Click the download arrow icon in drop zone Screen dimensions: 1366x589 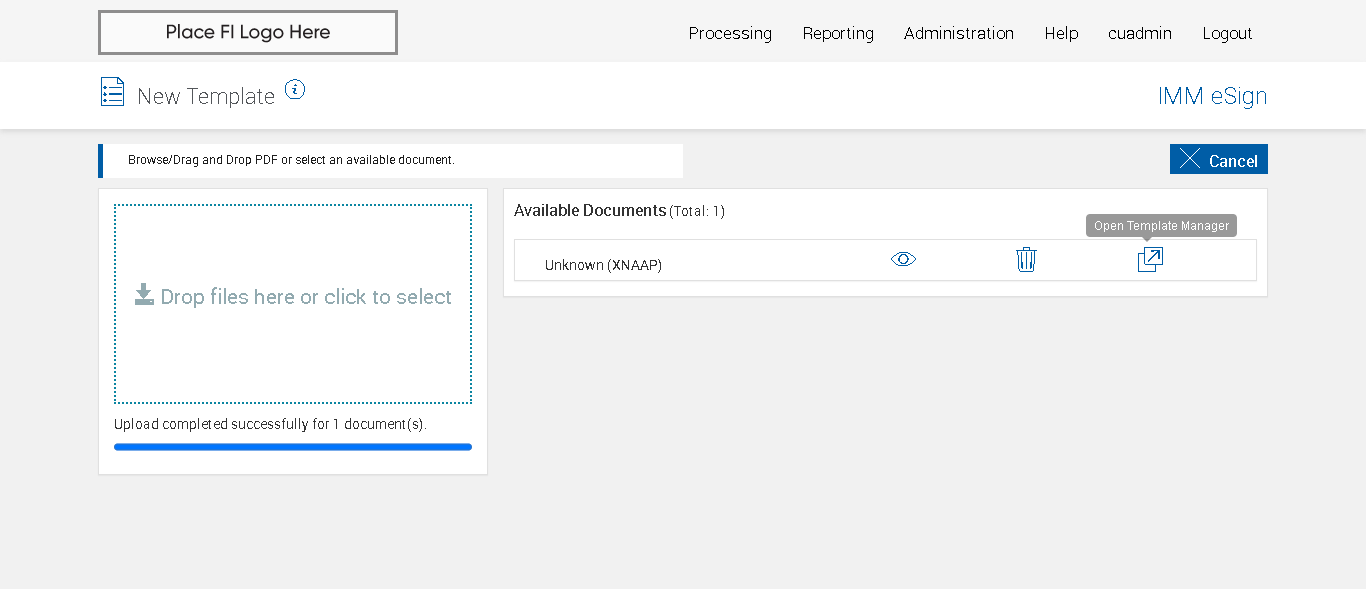pos(144,295)
